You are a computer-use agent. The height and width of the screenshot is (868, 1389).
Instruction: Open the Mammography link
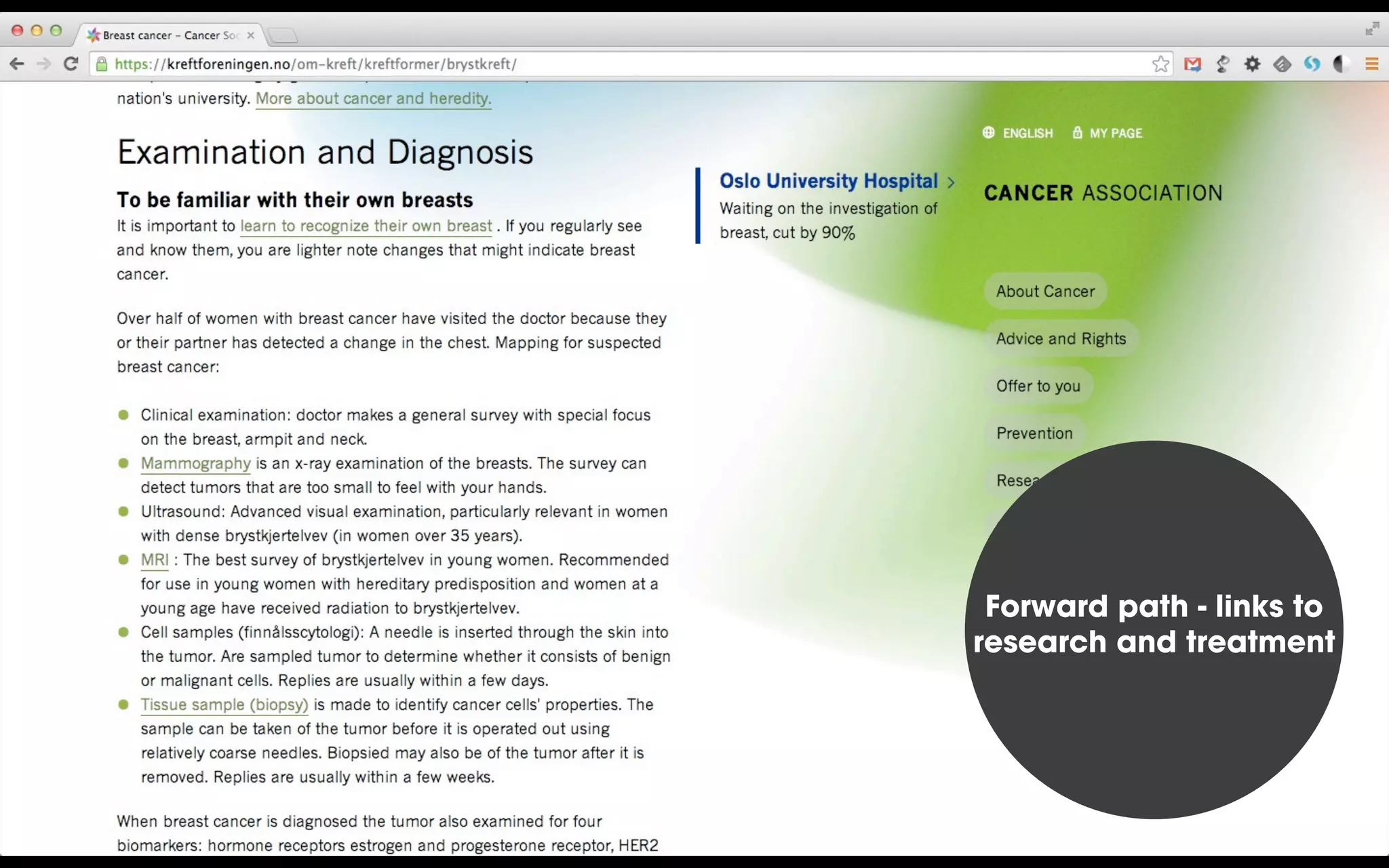point(195,464)
